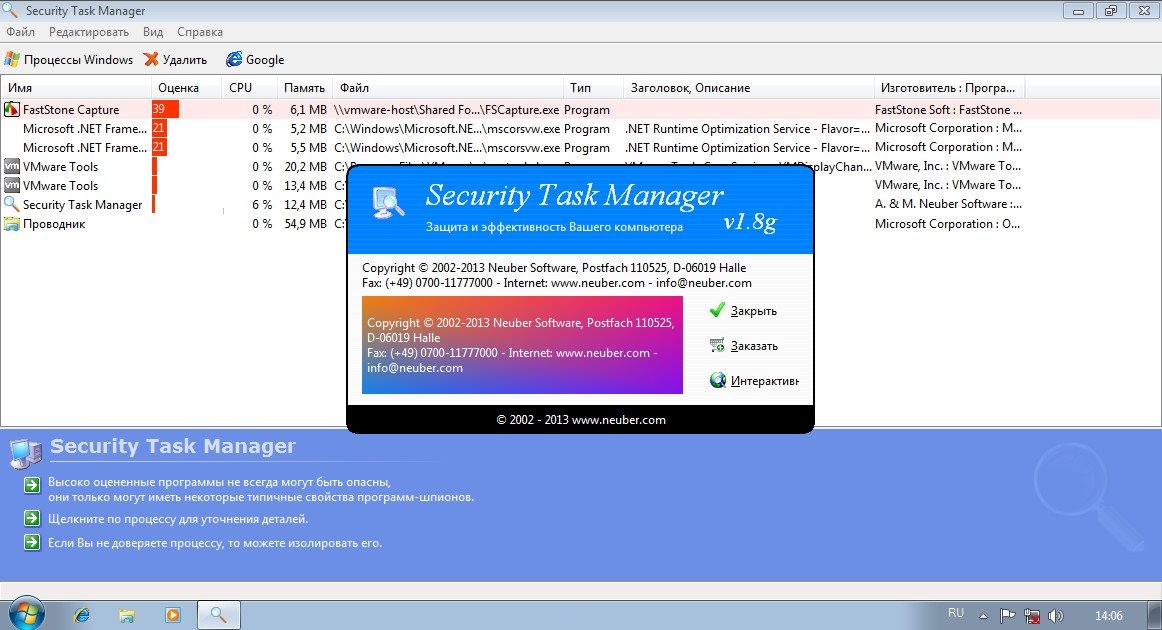Image resolution: width=1162 pixels, height=630 pixels.
Task: Click the Security Task Manager logo in bottom panel
Action: [x=26, y=454]
